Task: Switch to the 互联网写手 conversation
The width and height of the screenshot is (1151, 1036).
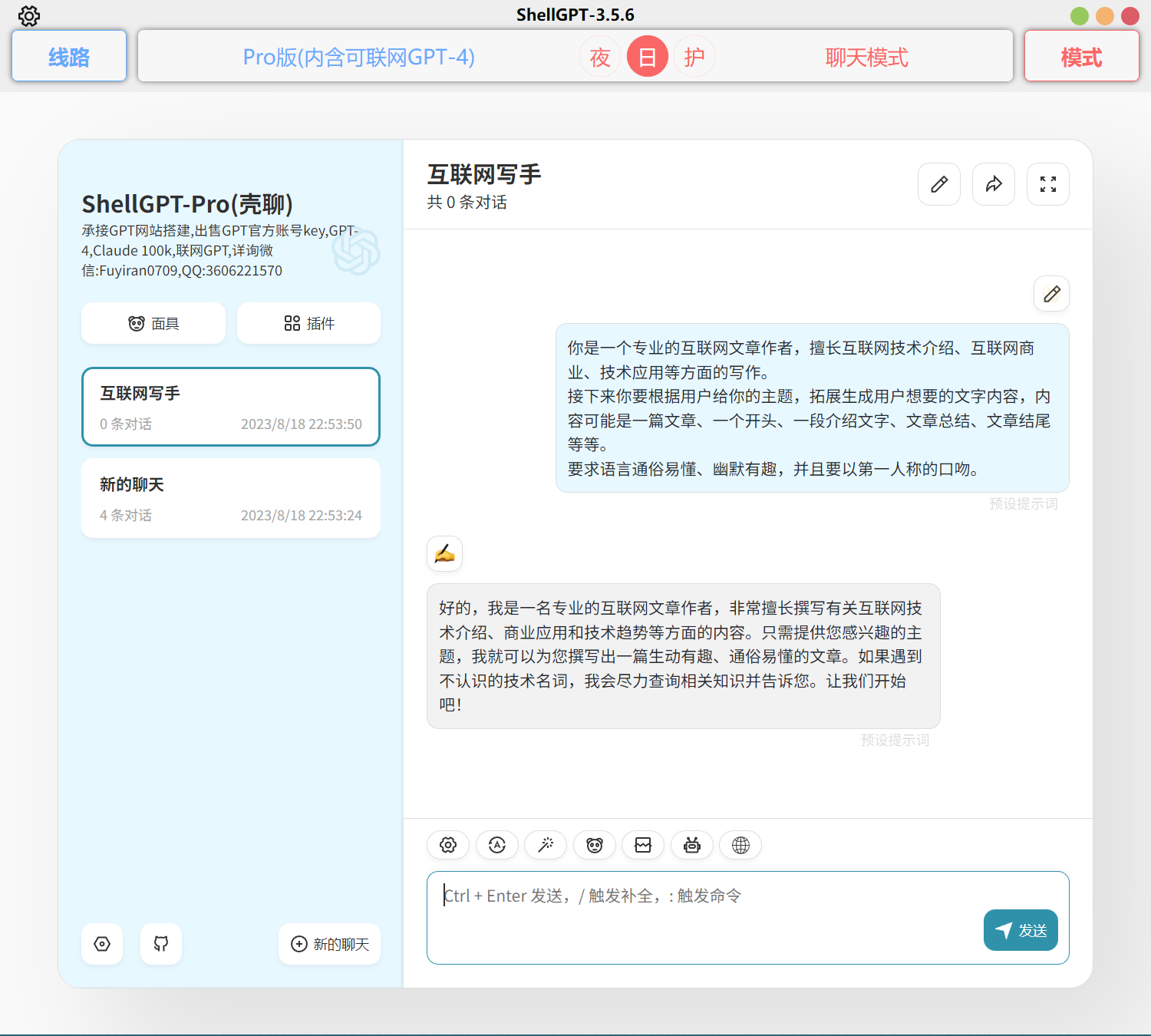Action: (x=230, y=407)
